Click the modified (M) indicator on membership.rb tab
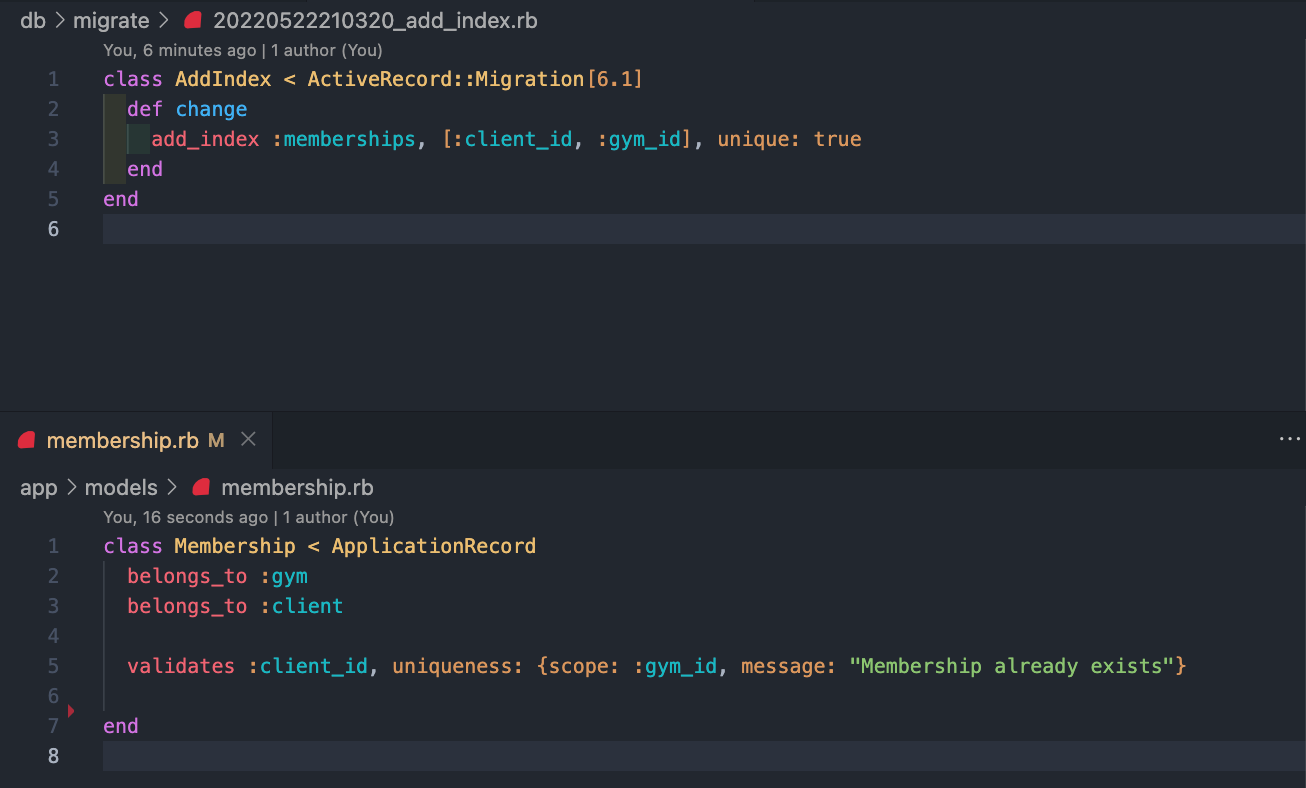Viewport: 1306px width, 788px height. point(216,440)
